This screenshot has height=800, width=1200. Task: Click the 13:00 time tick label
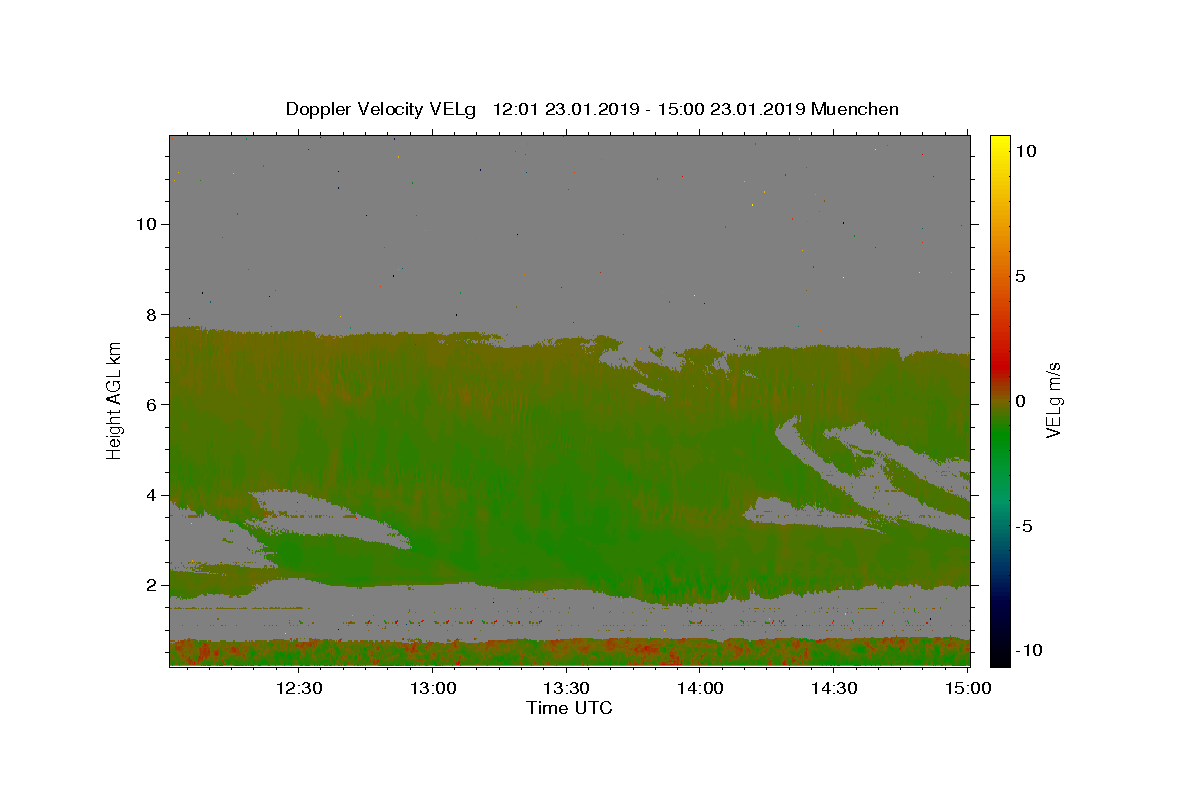coord(433,688)
